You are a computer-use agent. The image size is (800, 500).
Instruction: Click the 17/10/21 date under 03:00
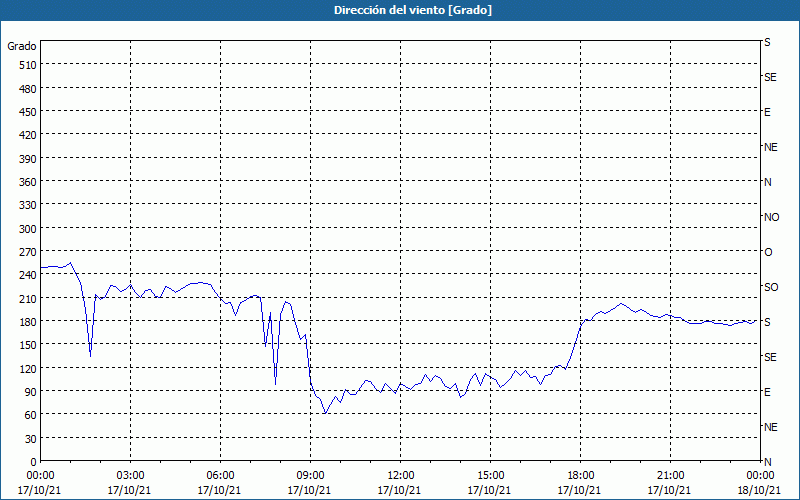[129, 490]
